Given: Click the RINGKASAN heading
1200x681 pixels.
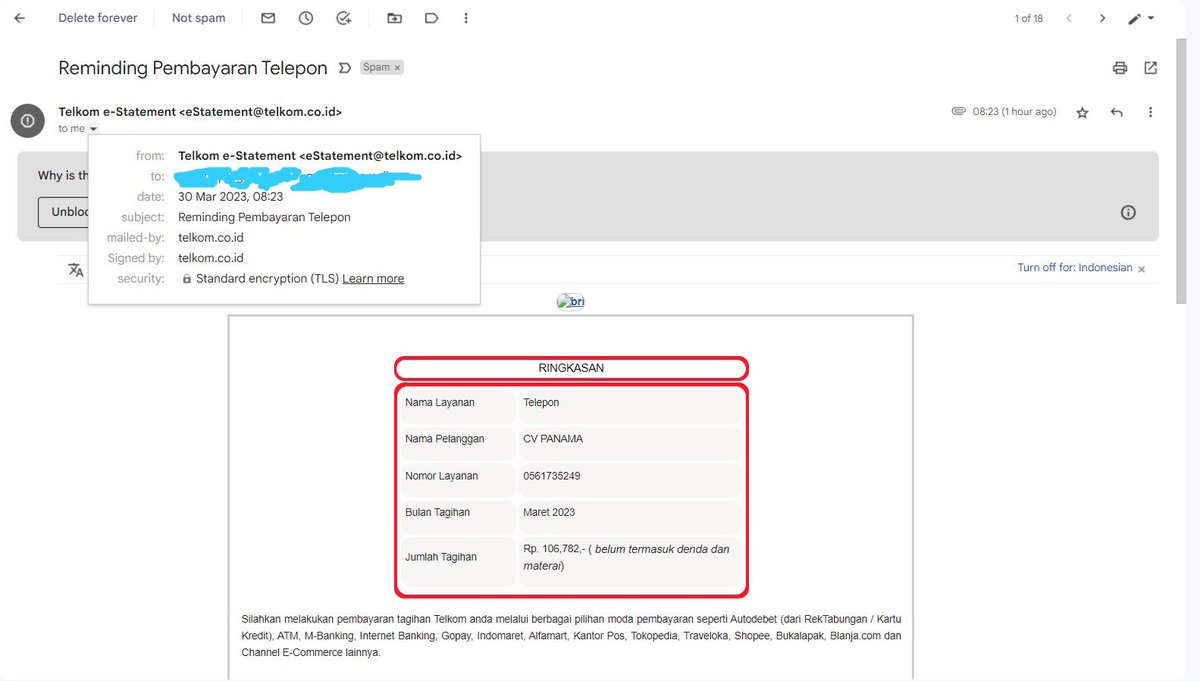Looking at the screenshot, I should (x=571, y=368).
